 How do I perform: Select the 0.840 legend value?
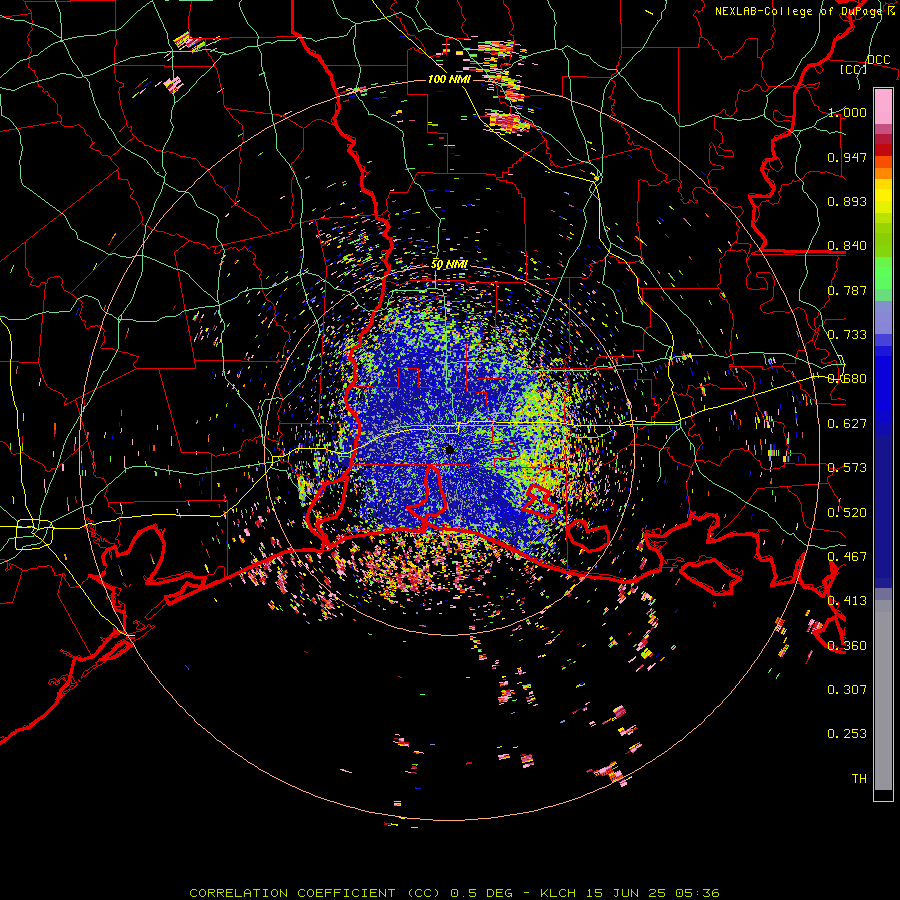(847, 246)
